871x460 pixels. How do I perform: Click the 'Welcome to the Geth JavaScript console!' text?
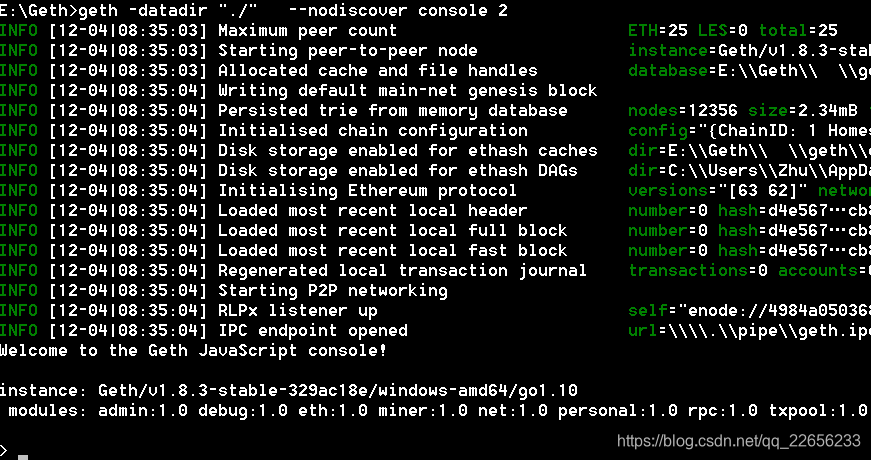click(193, 351)
